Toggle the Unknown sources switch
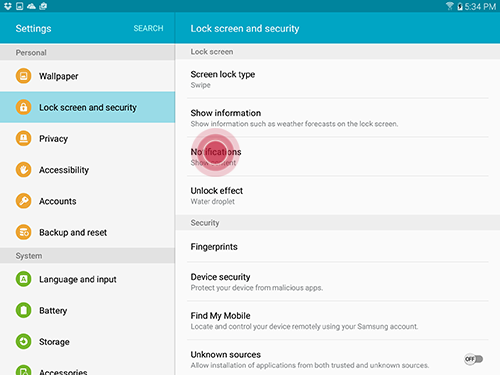Viewport: 500px width, 375px height. [x=474, y=359]
